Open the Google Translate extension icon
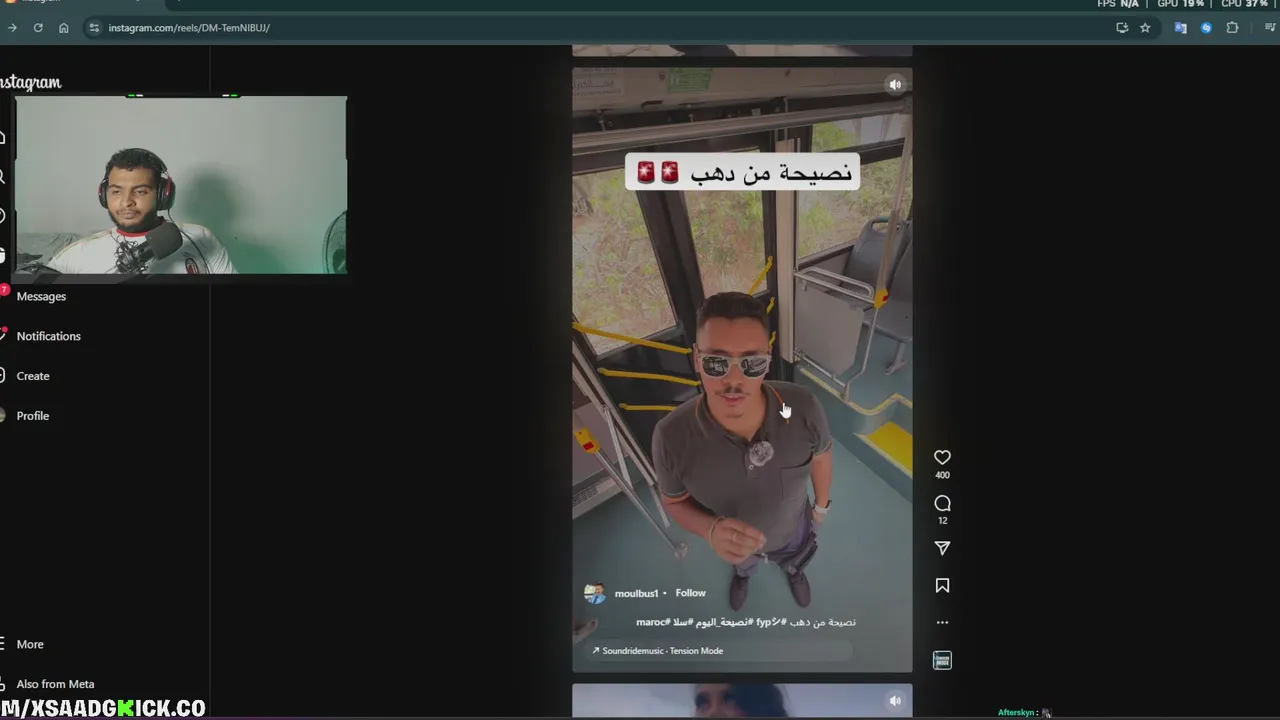 [1180, 28]
